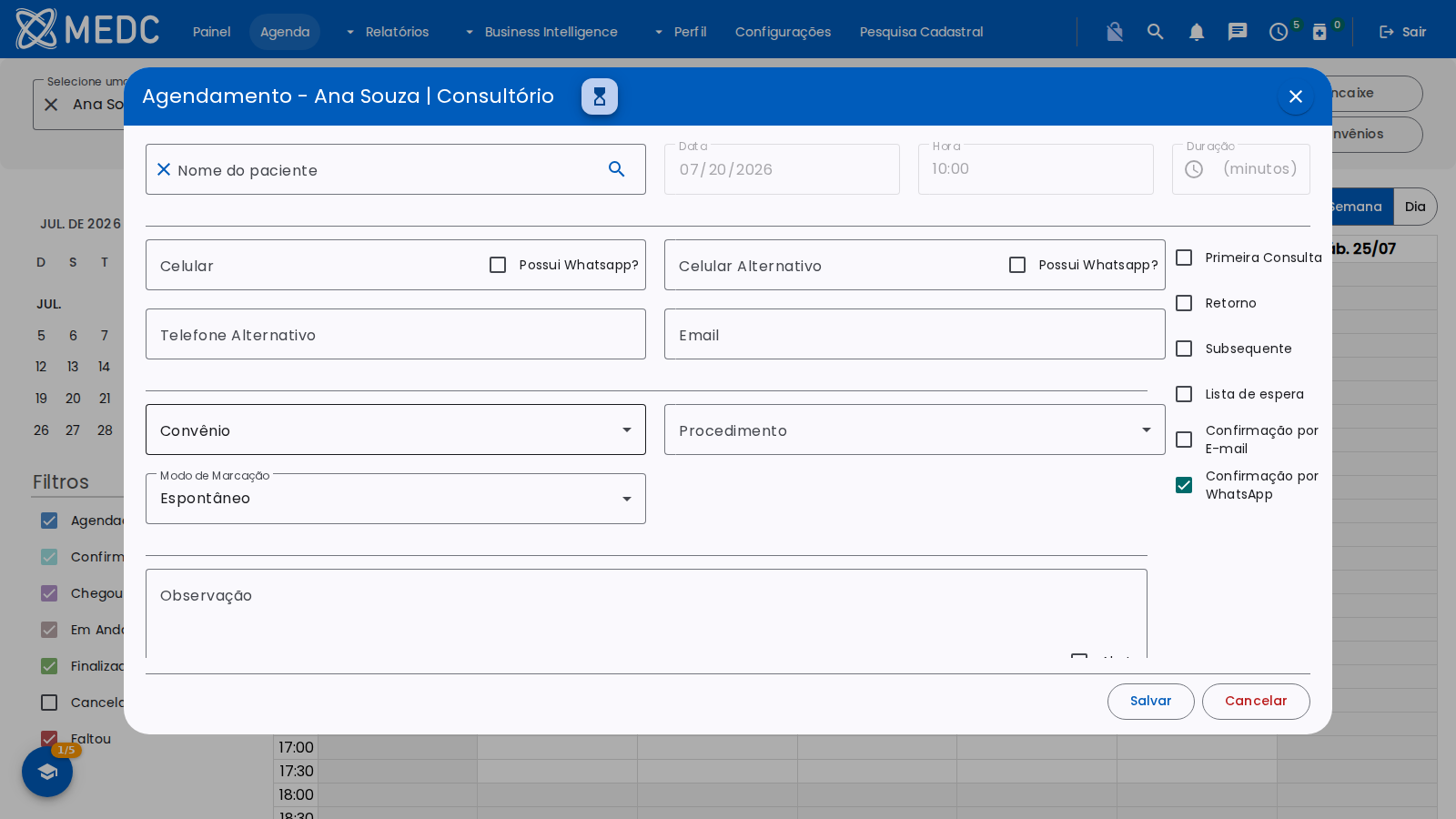The width and height of the screenshot is (1456, 819).
Task: Toggle the Faltou filter checkbox
Action: (x=49, y=739)
